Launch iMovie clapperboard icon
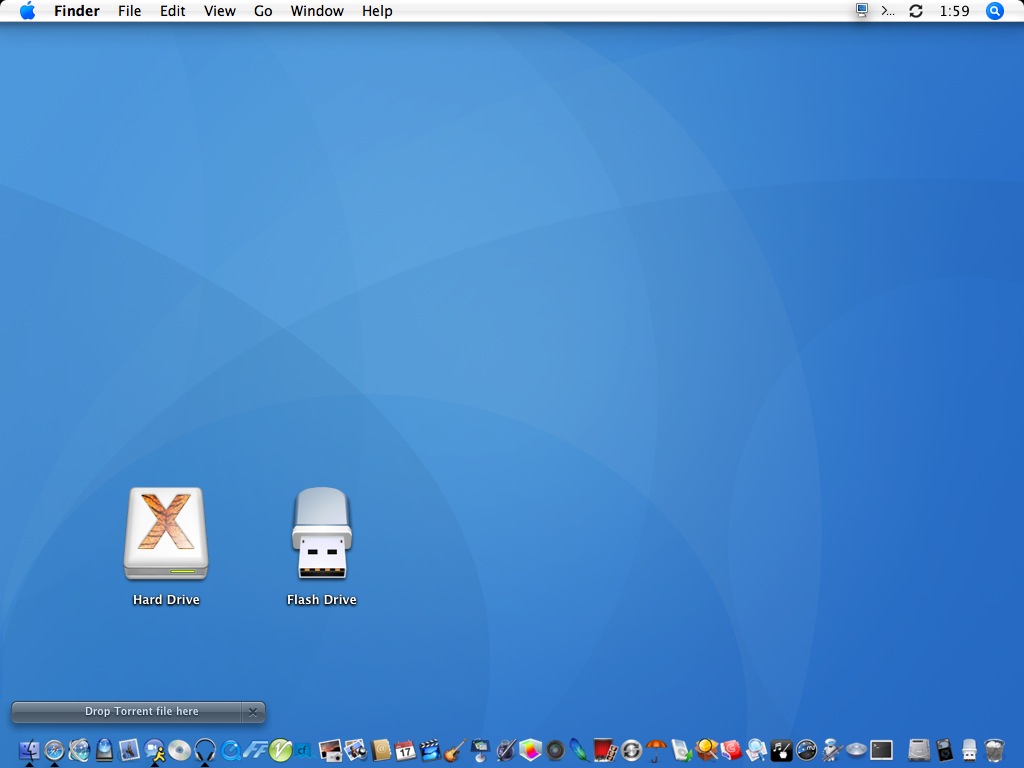The width and height of the screenshot is (1024, 768). click(x=430, y=750)
